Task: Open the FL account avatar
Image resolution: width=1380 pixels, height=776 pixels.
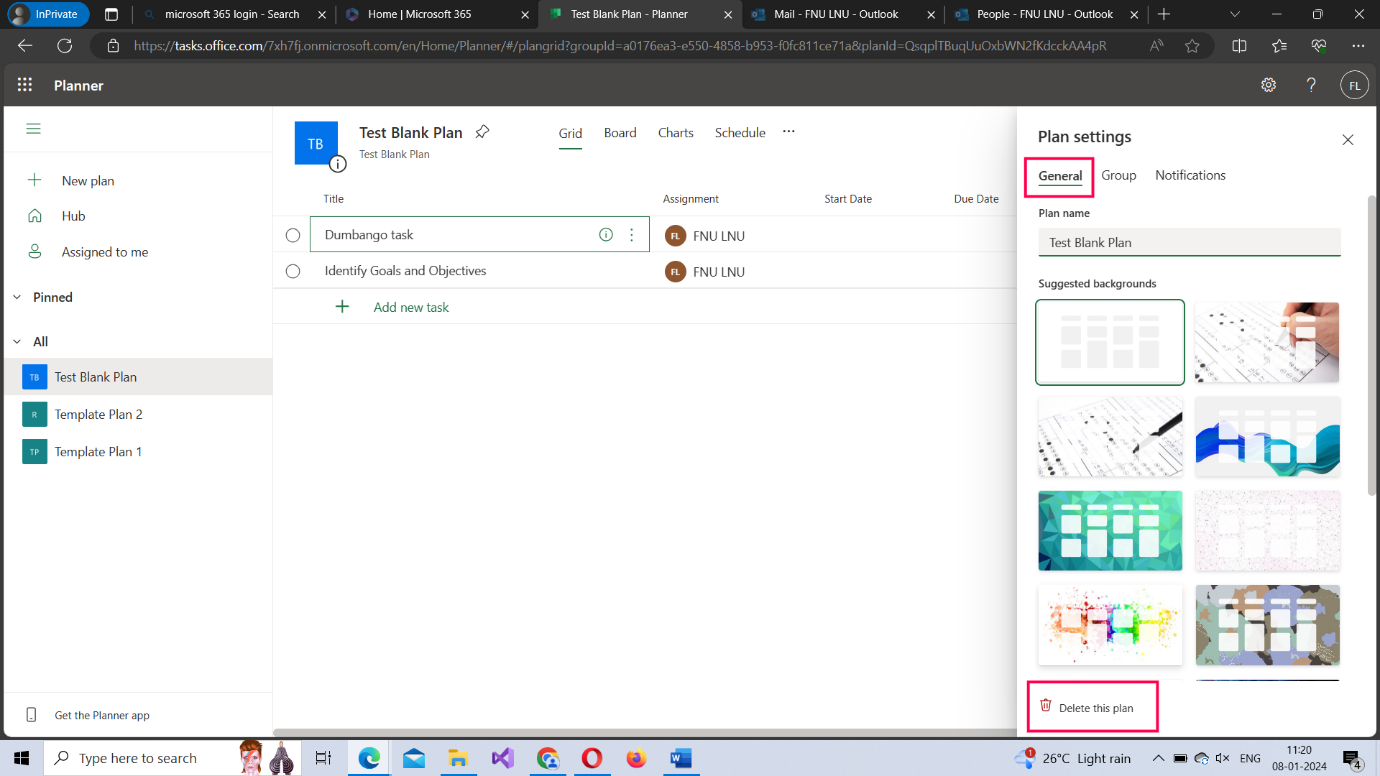Action: click(x=1354, y=85)
